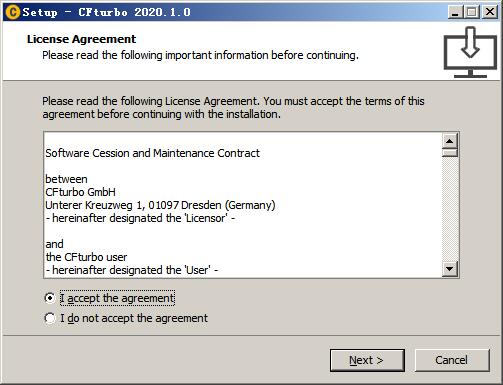Click the Unterer Kreuzweg Dresden address line
The image size is (503, 385).
160,205
